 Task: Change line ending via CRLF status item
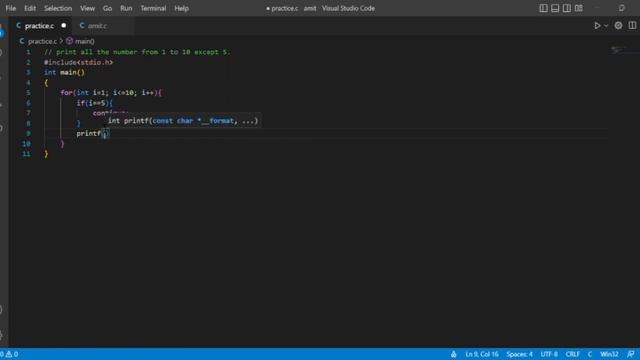point(572,354)
